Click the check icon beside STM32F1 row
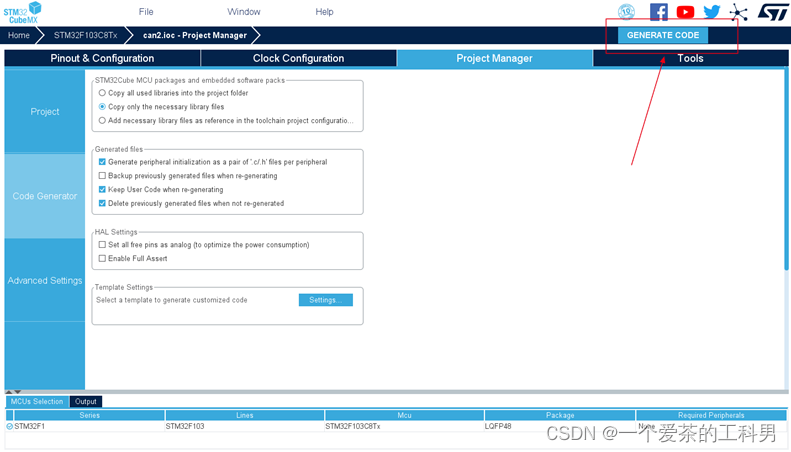This screenshot has width=791, height=452. point(9,426)
